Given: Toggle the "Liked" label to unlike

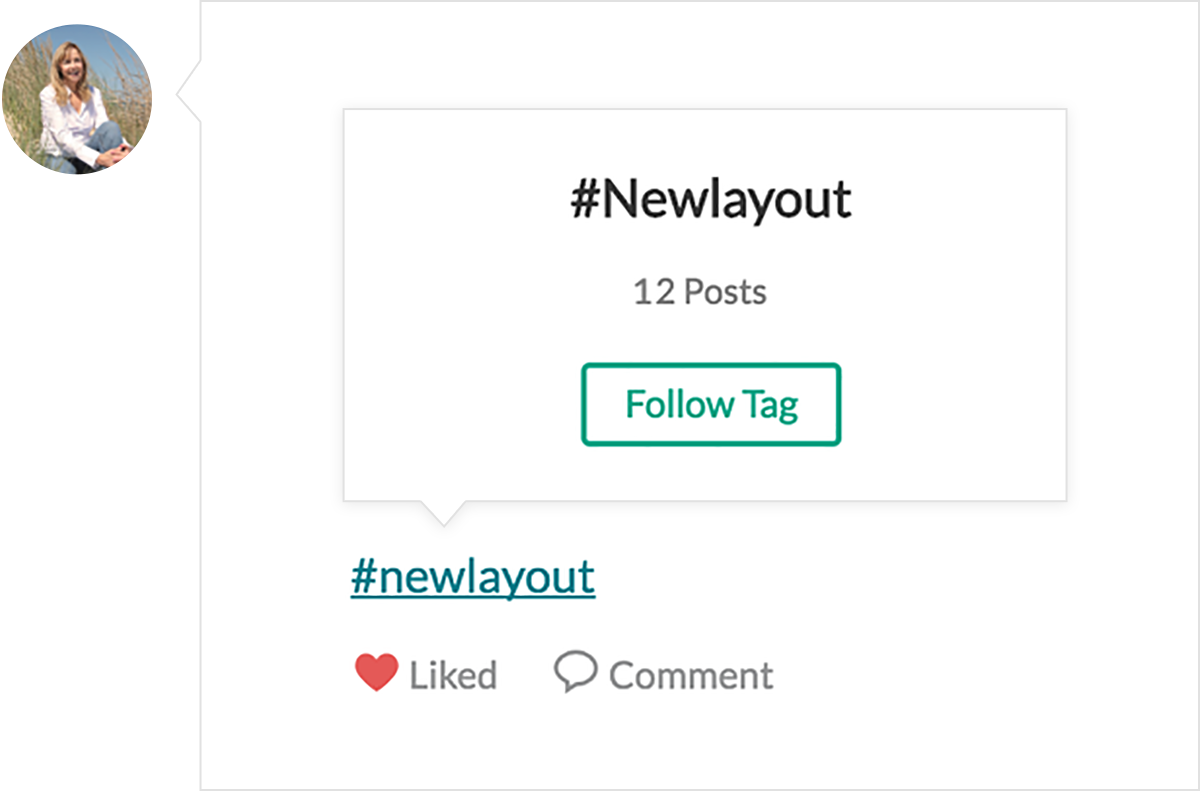Looking at the screenshot, I should pos(453,676).
